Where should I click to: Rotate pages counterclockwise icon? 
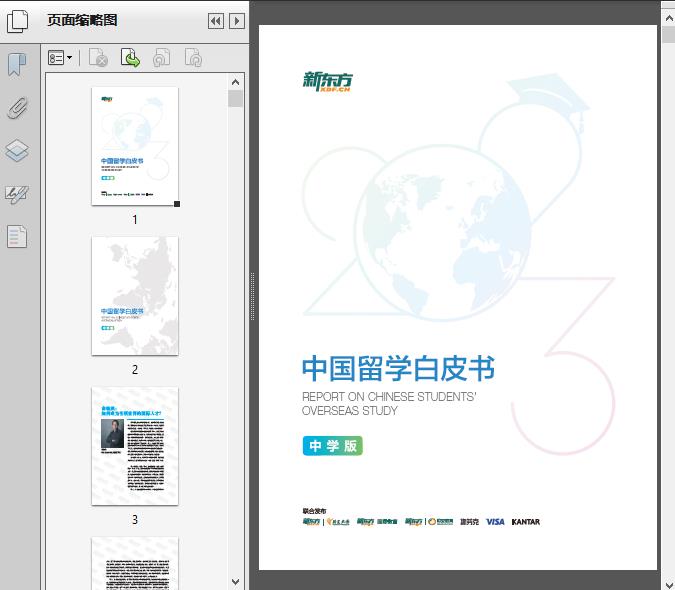click(162, 58)
